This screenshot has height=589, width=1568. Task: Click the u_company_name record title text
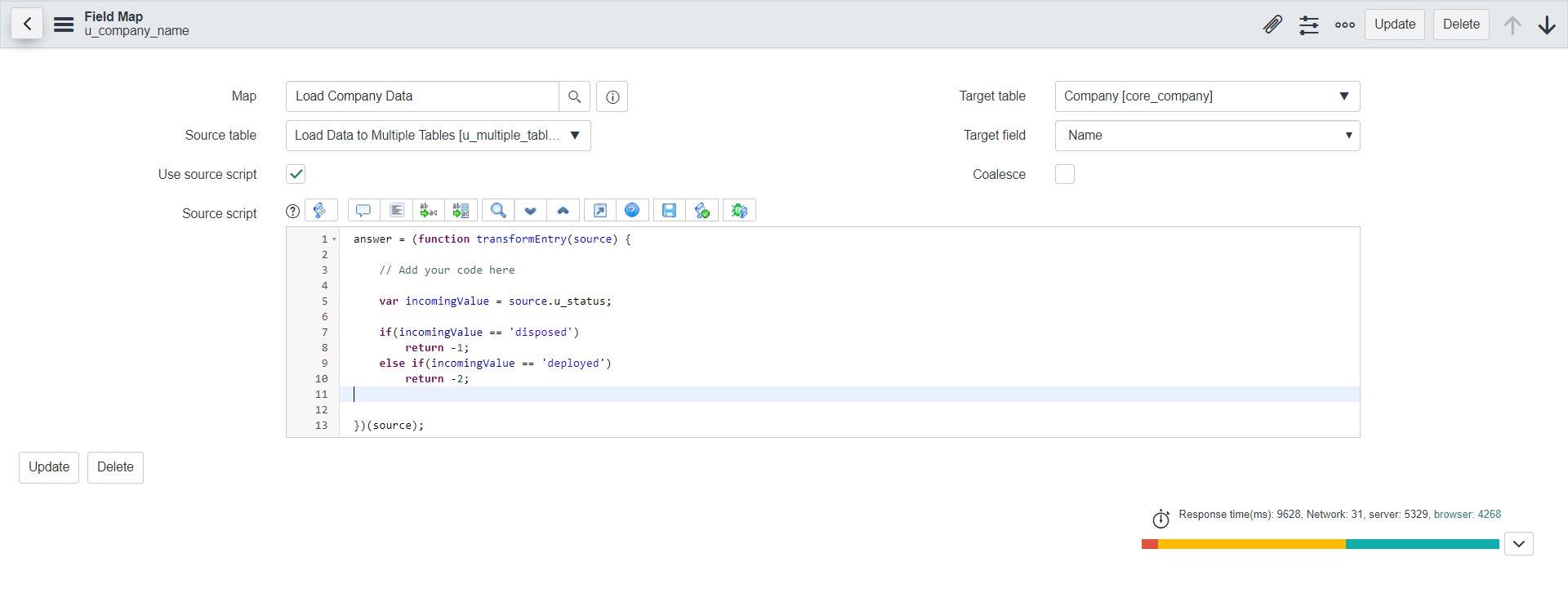pos(136,31)
